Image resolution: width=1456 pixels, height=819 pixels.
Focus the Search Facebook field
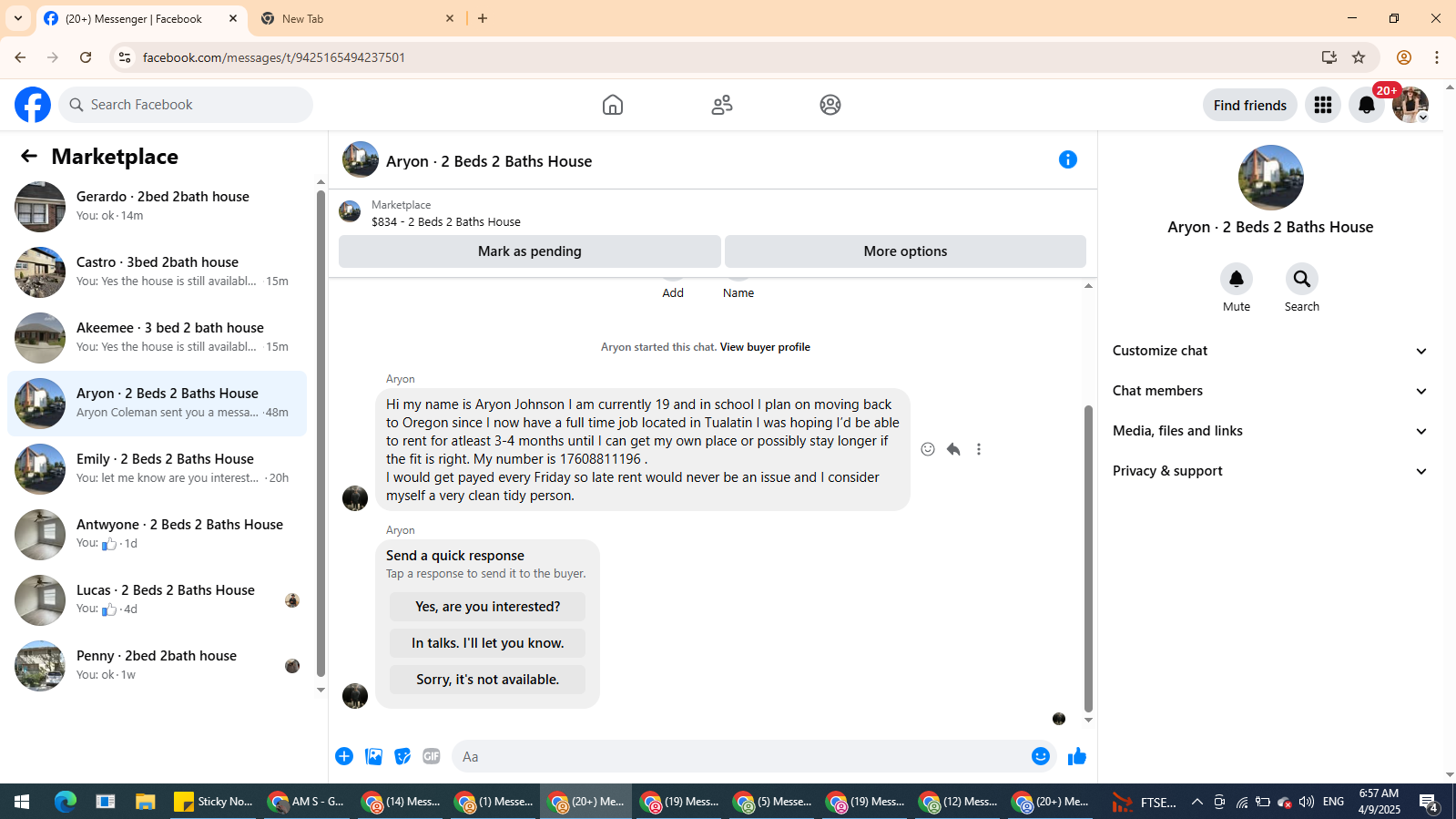click(186, 105)
